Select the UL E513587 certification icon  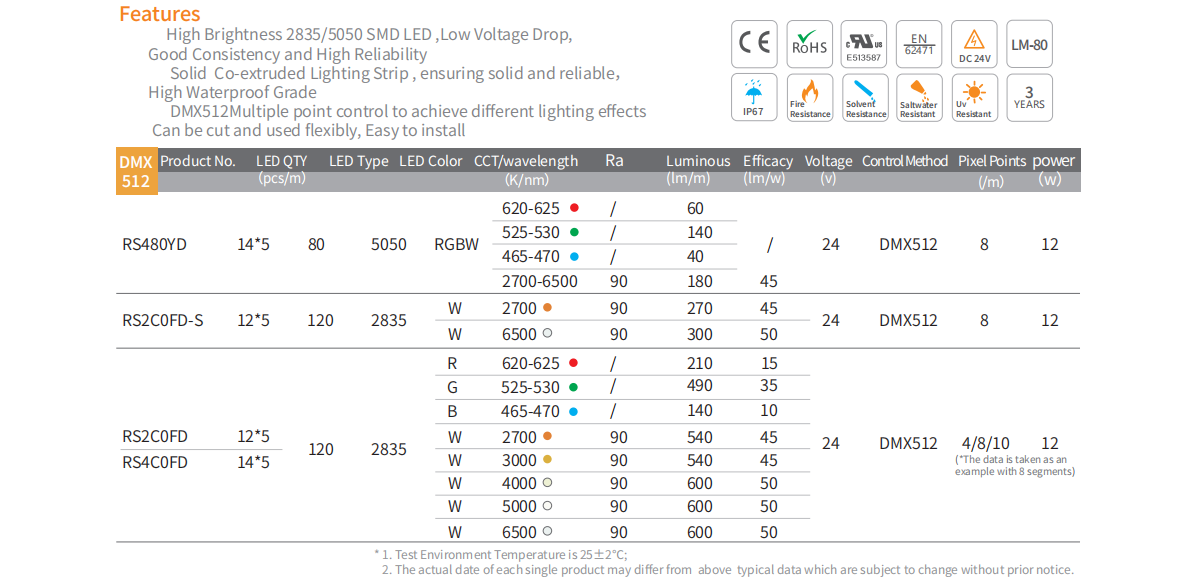click(x=864, y=43)
